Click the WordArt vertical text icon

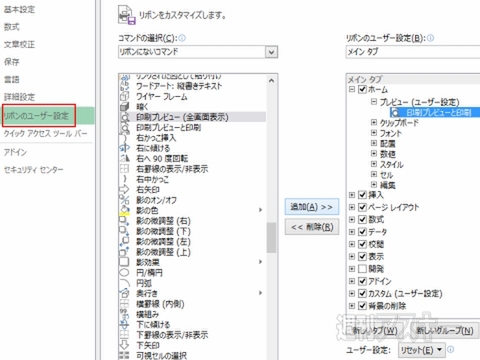pos(124,86)
